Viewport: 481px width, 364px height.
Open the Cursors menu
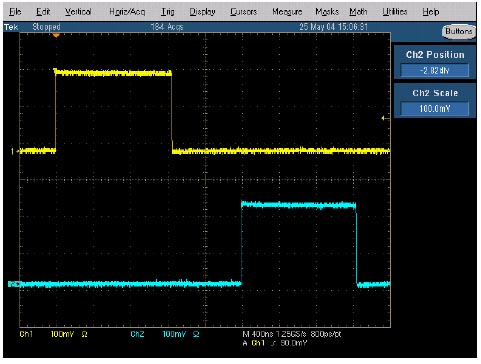tap(243, 12)
